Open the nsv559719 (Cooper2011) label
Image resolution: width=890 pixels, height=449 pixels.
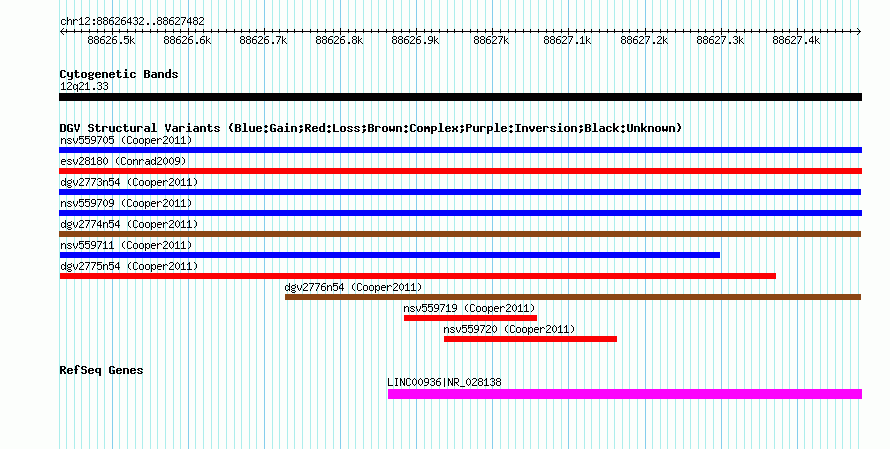pos(469,308)
